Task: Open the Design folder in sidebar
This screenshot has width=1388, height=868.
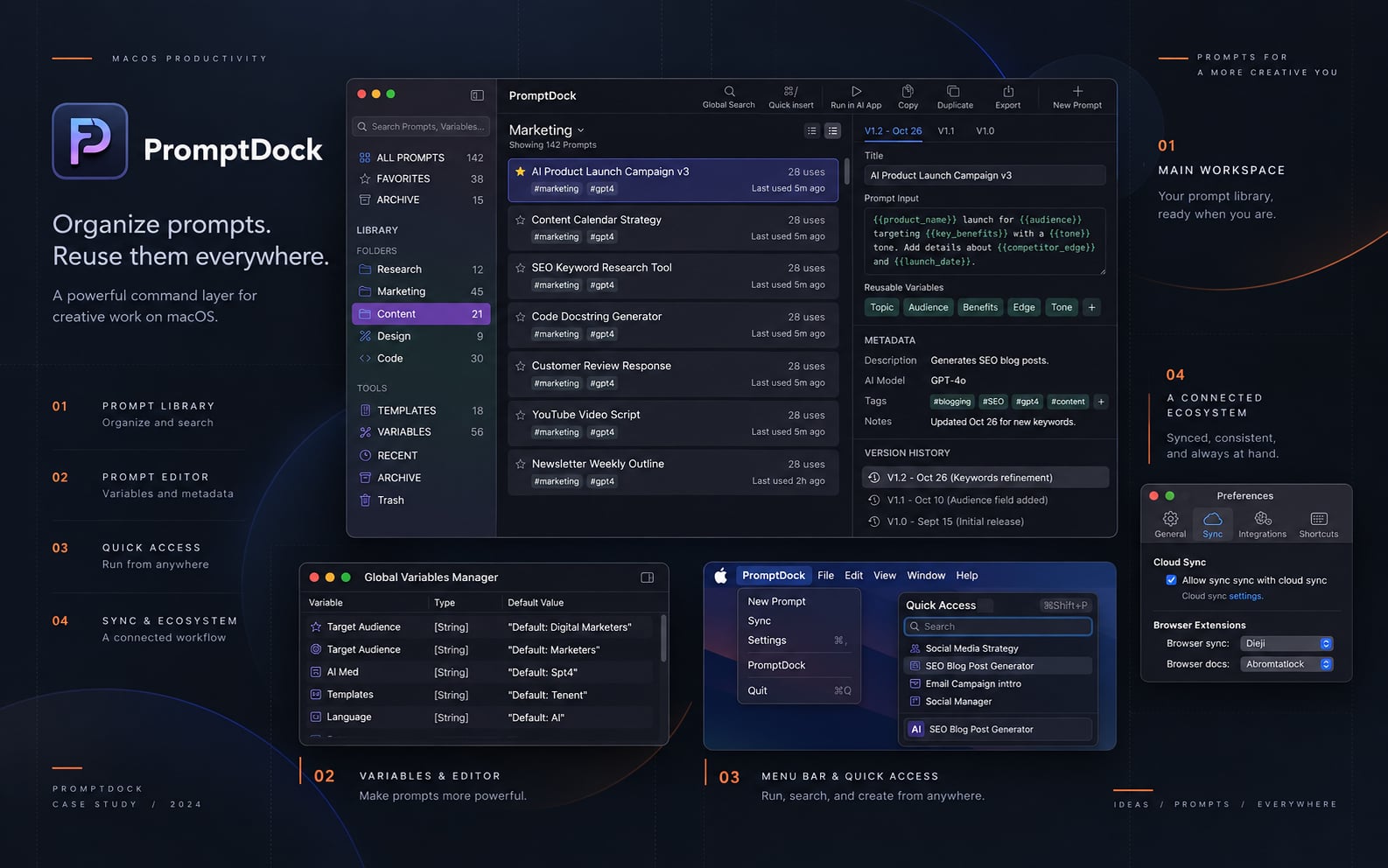Action: coord(421,336)
